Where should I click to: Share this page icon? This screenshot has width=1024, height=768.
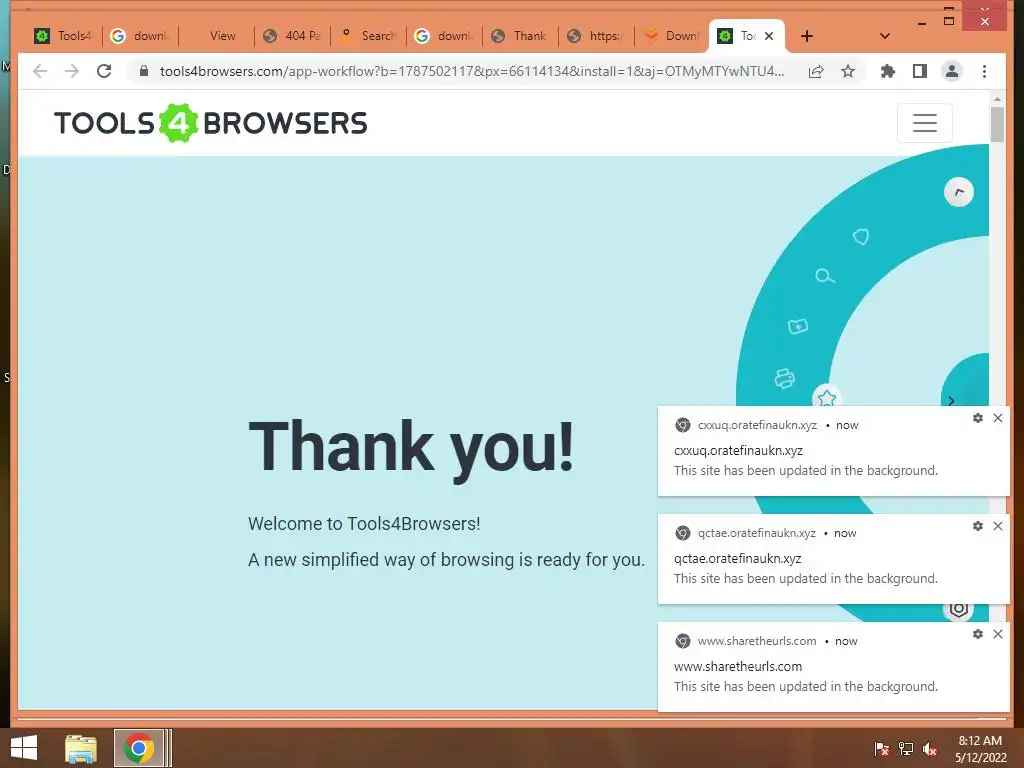pos(816,71)
